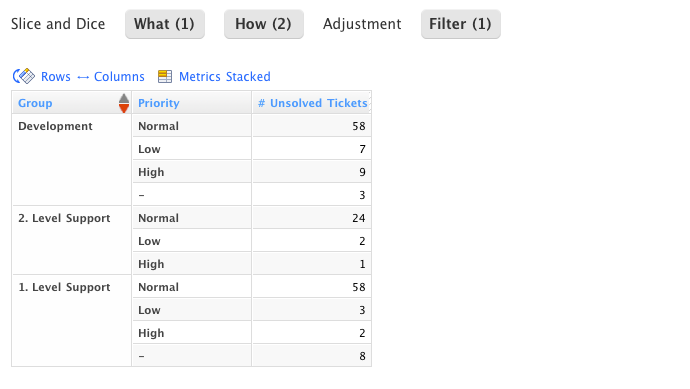690x389 pixels.
Task: Click the Rows ↔ Columns link
Action: point(93,77)
